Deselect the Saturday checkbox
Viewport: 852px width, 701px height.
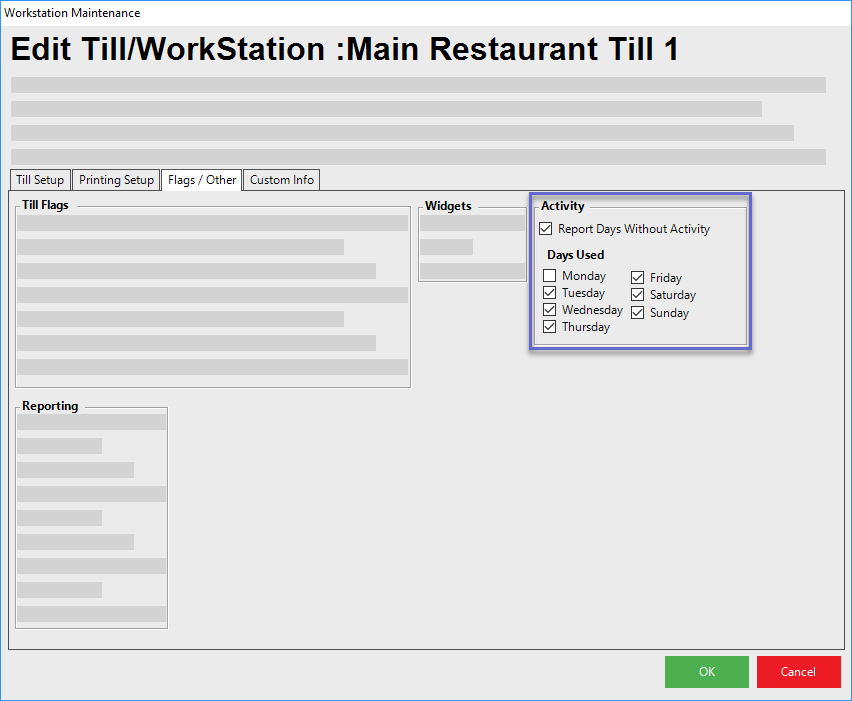click(x=638, y=295)
